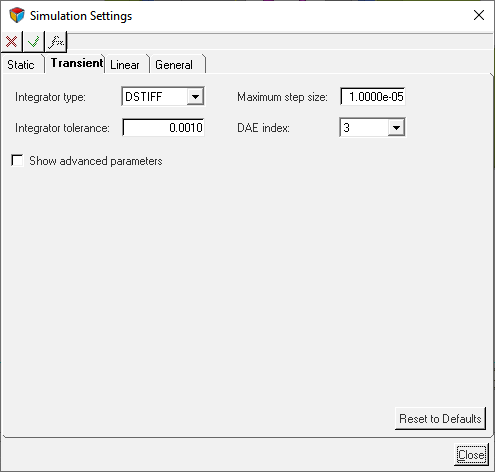The height and width of the screenshot is (472, 495).
Task: Click the Integrator tolerance field
Action: click(163, 127)
